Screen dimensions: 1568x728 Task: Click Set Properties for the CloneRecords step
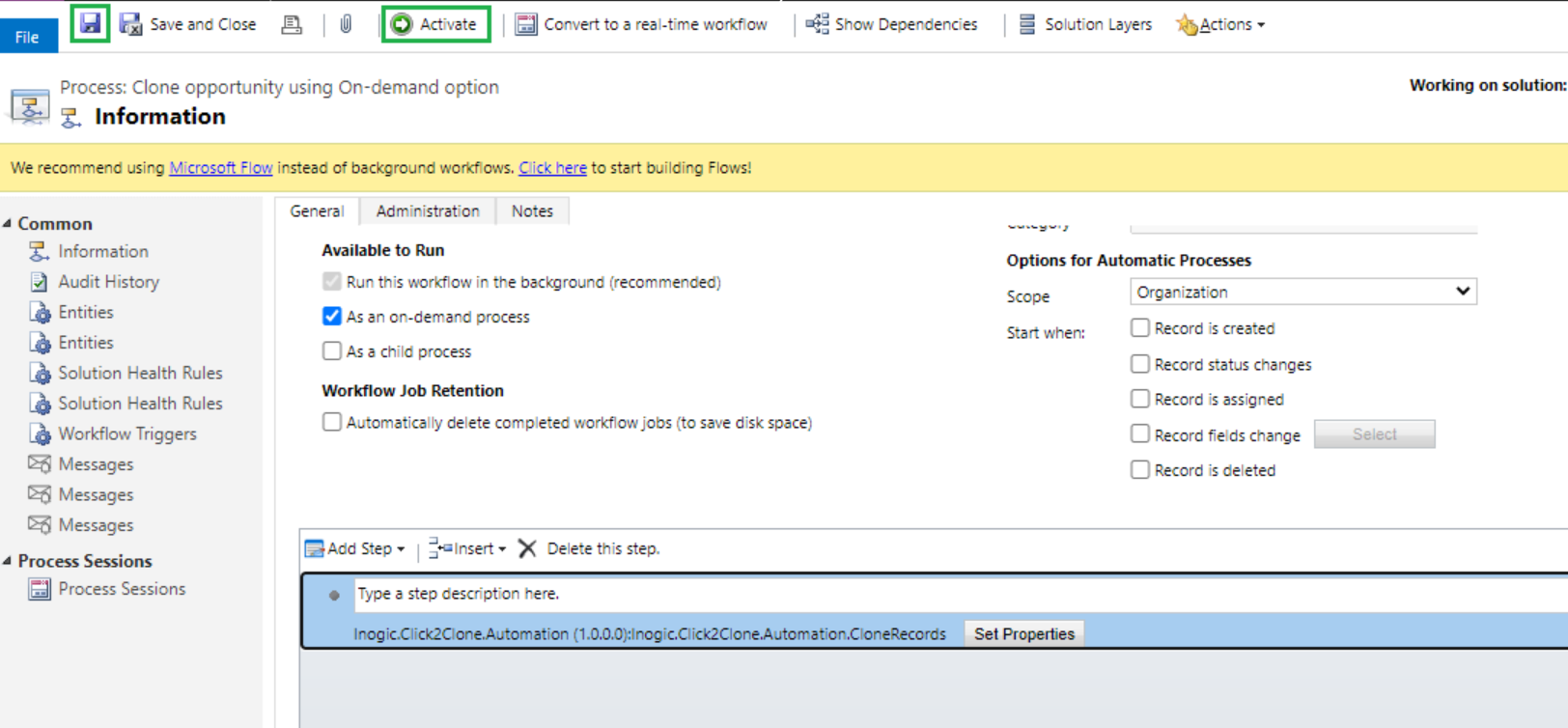[1023, 634]
